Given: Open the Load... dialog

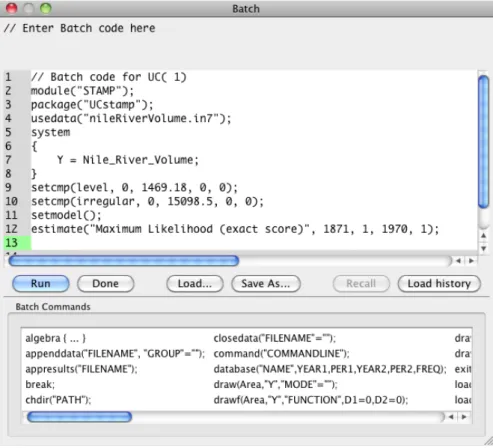Looking at the screenshot, I should click(x=195, y=284).
